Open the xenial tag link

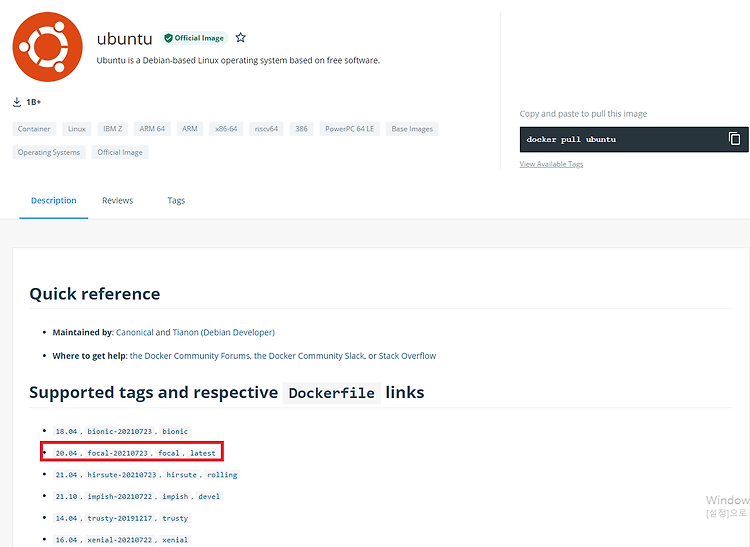175,540
